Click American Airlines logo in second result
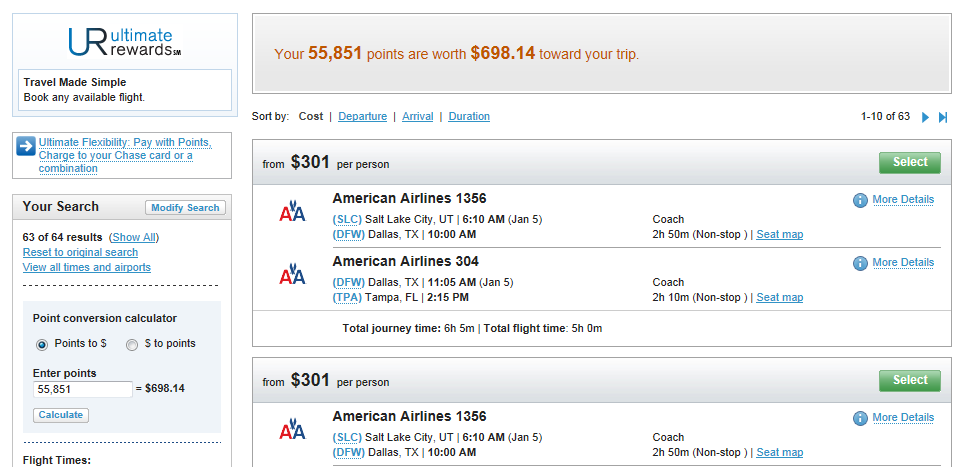 click(292, 429)
